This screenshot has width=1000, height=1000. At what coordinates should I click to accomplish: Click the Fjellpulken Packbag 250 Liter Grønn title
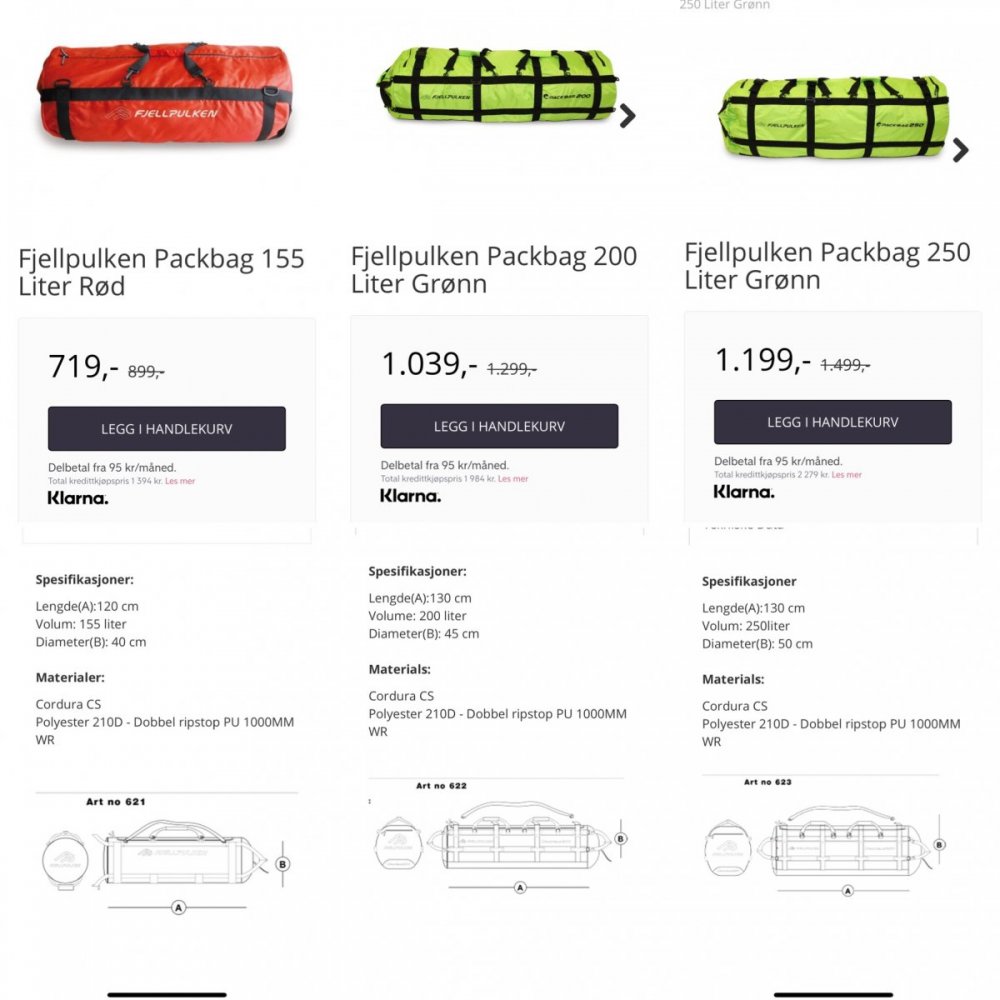click(827, 265)
